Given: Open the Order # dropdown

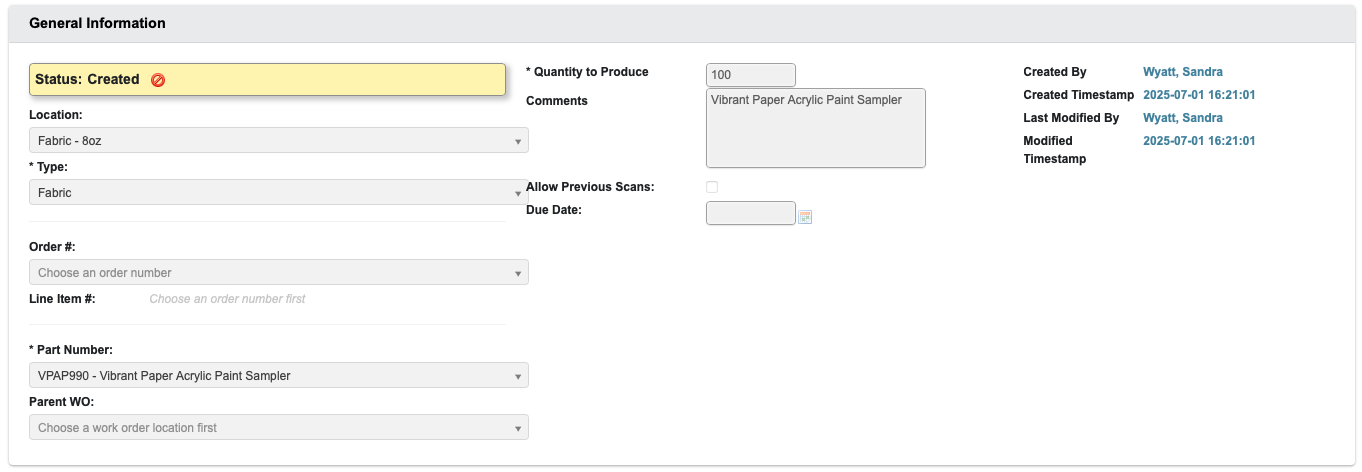Looking at the screenshot, I should coord(278,273).
